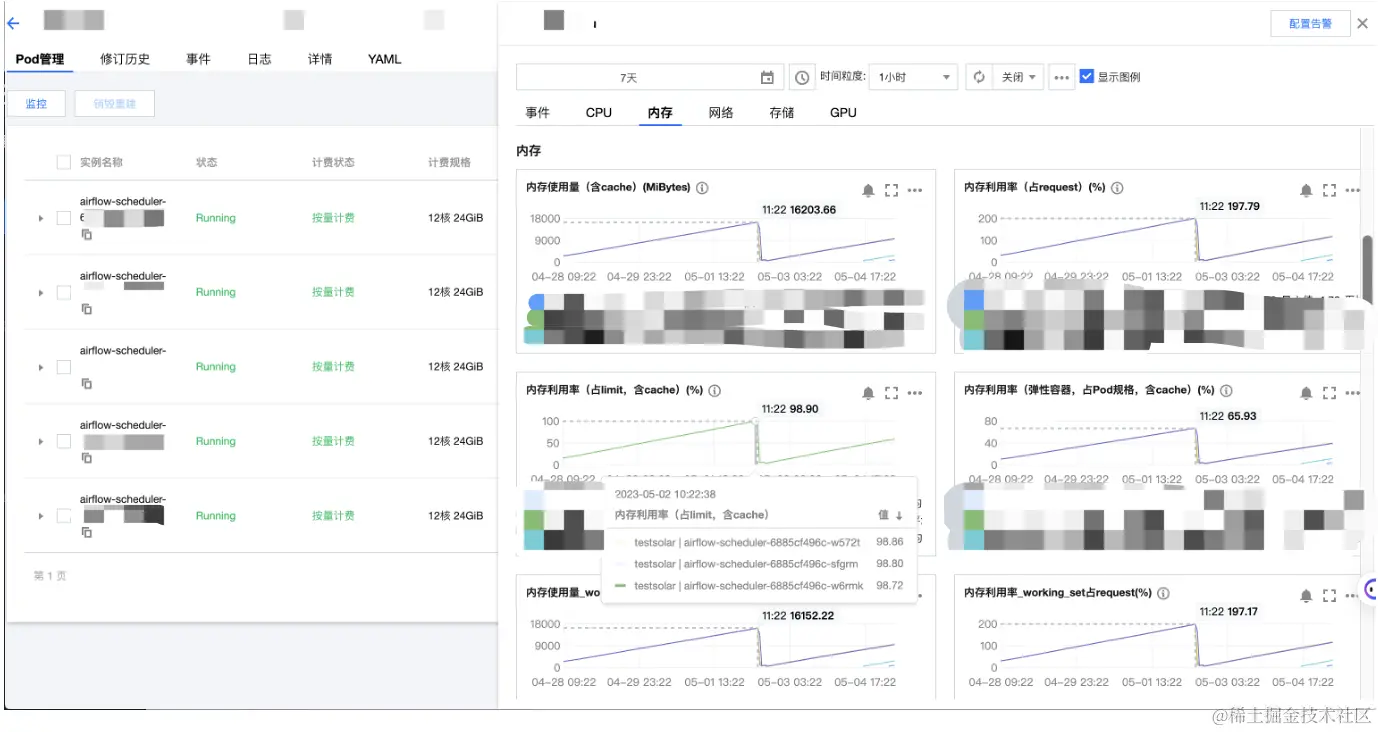Show info for 内存使用量（含cache）chart
Screen dimensions: 1378x732
point(703,188)
